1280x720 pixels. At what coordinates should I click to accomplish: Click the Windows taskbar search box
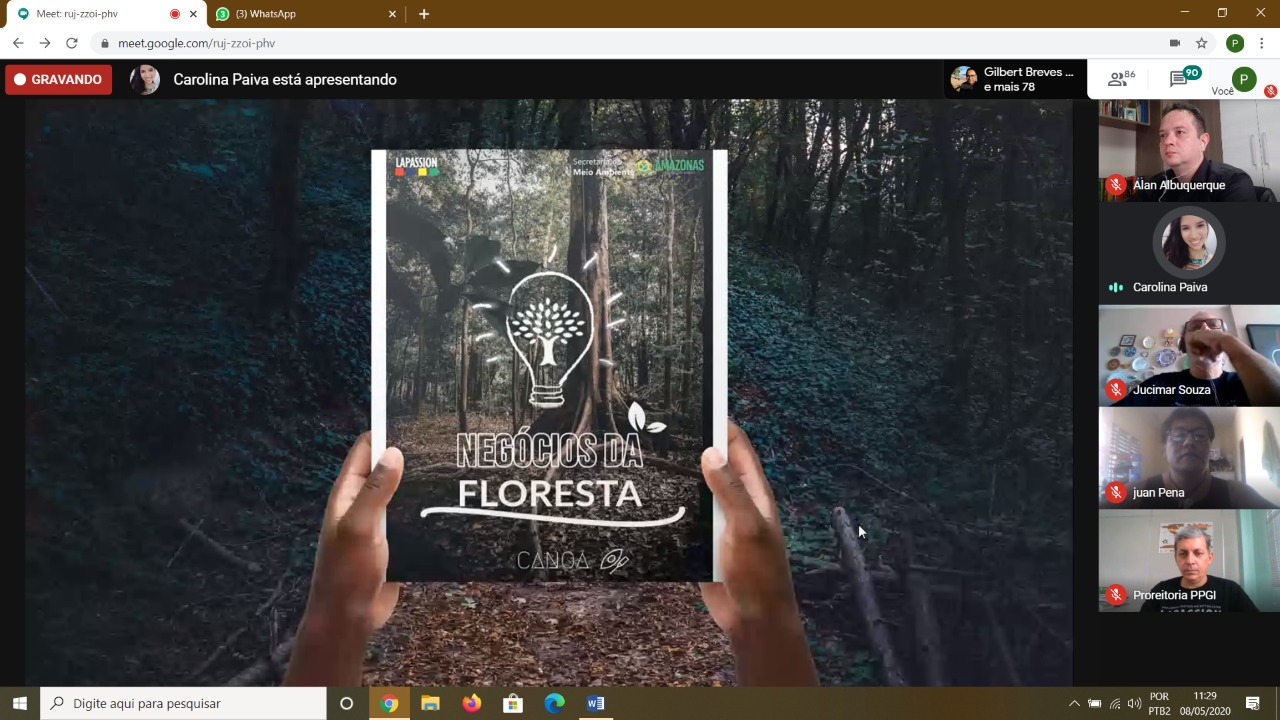184,703
